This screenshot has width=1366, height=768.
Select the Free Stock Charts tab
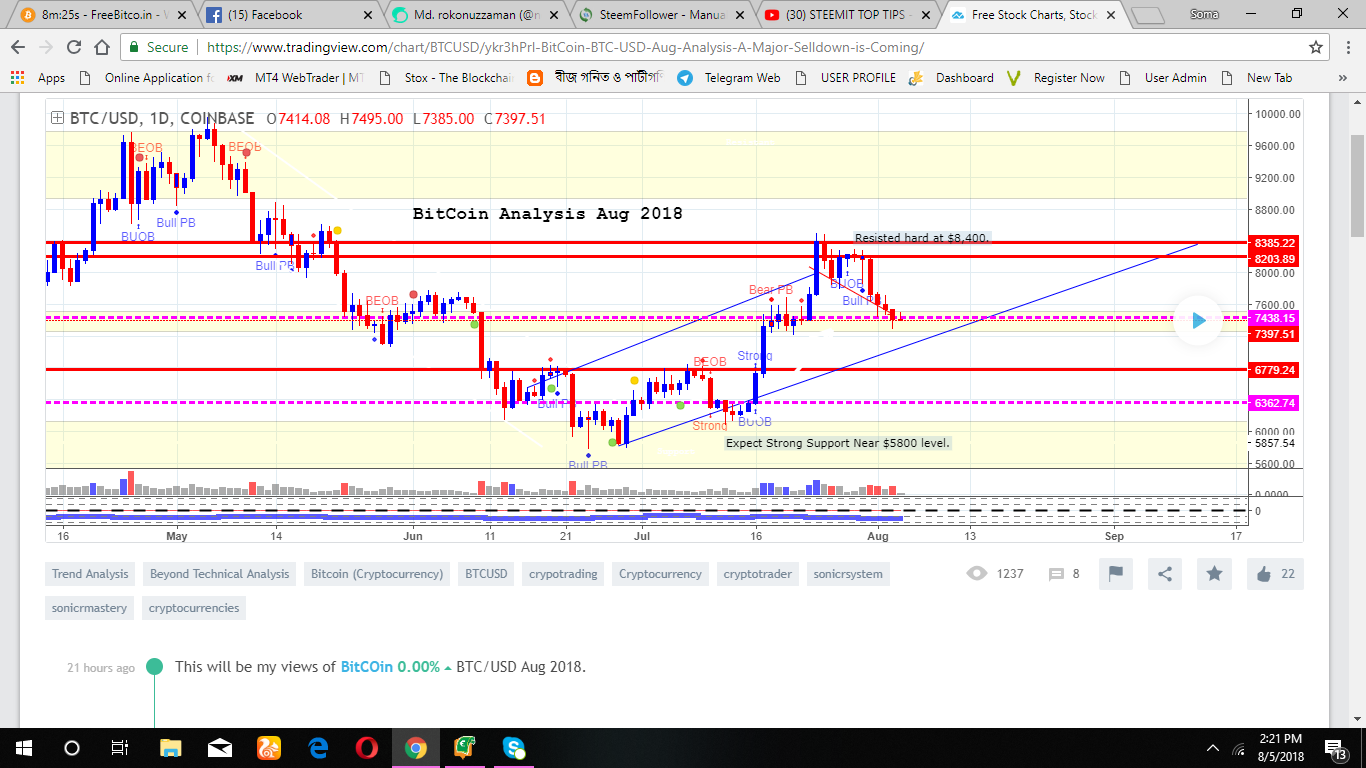(x=1033, y=15)
